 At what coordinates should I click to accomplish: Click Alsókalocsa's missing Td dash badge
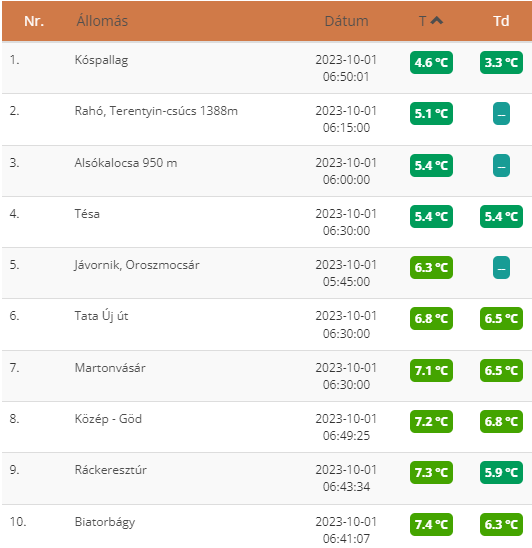501,166
